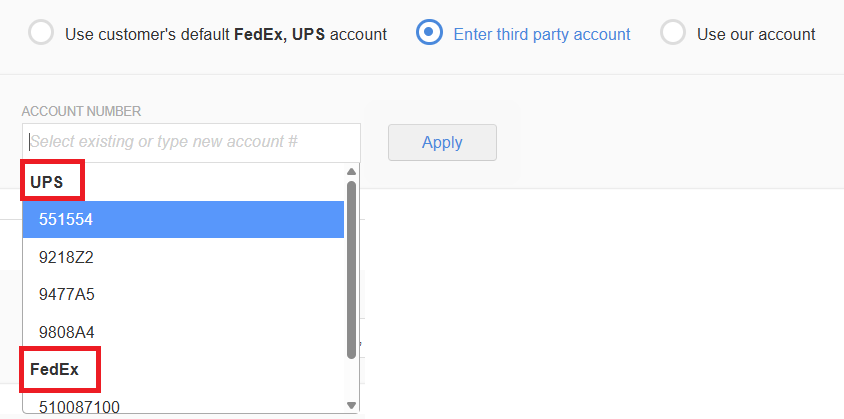Select the Enter third party account radio circle
844x419 pixels.
click(x=429, y=33)
